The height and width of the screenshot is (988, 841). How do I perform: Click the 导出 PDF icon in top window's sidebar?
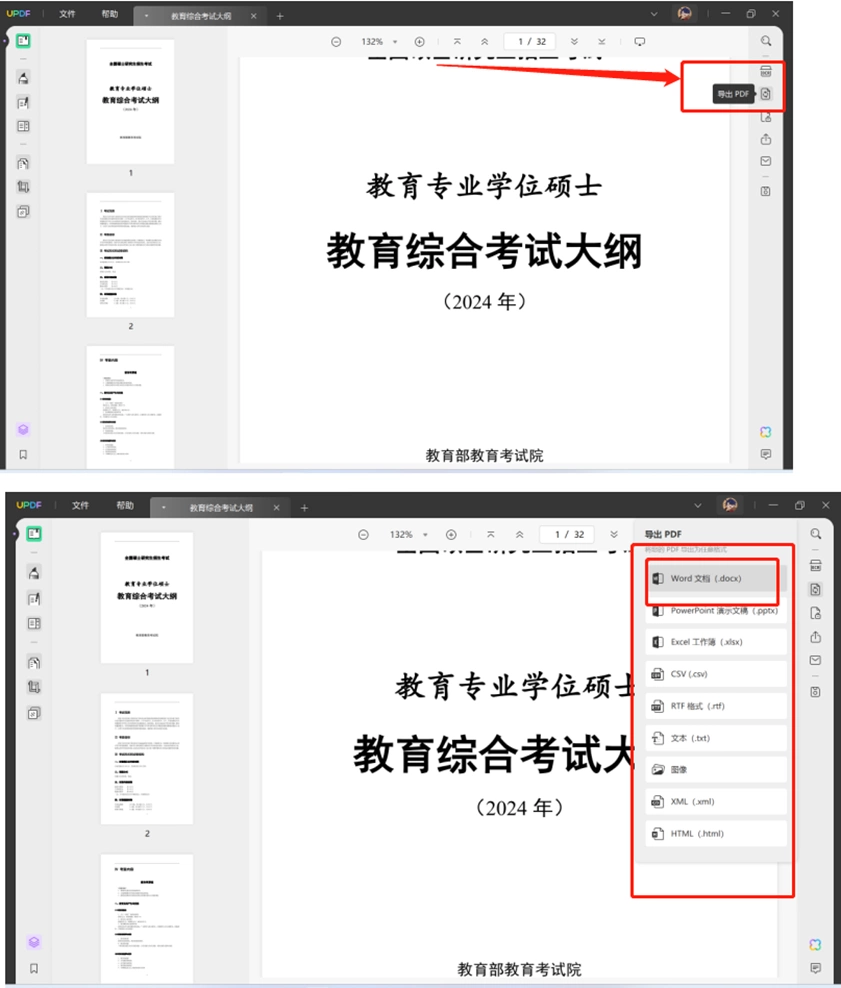click(765, 94)
